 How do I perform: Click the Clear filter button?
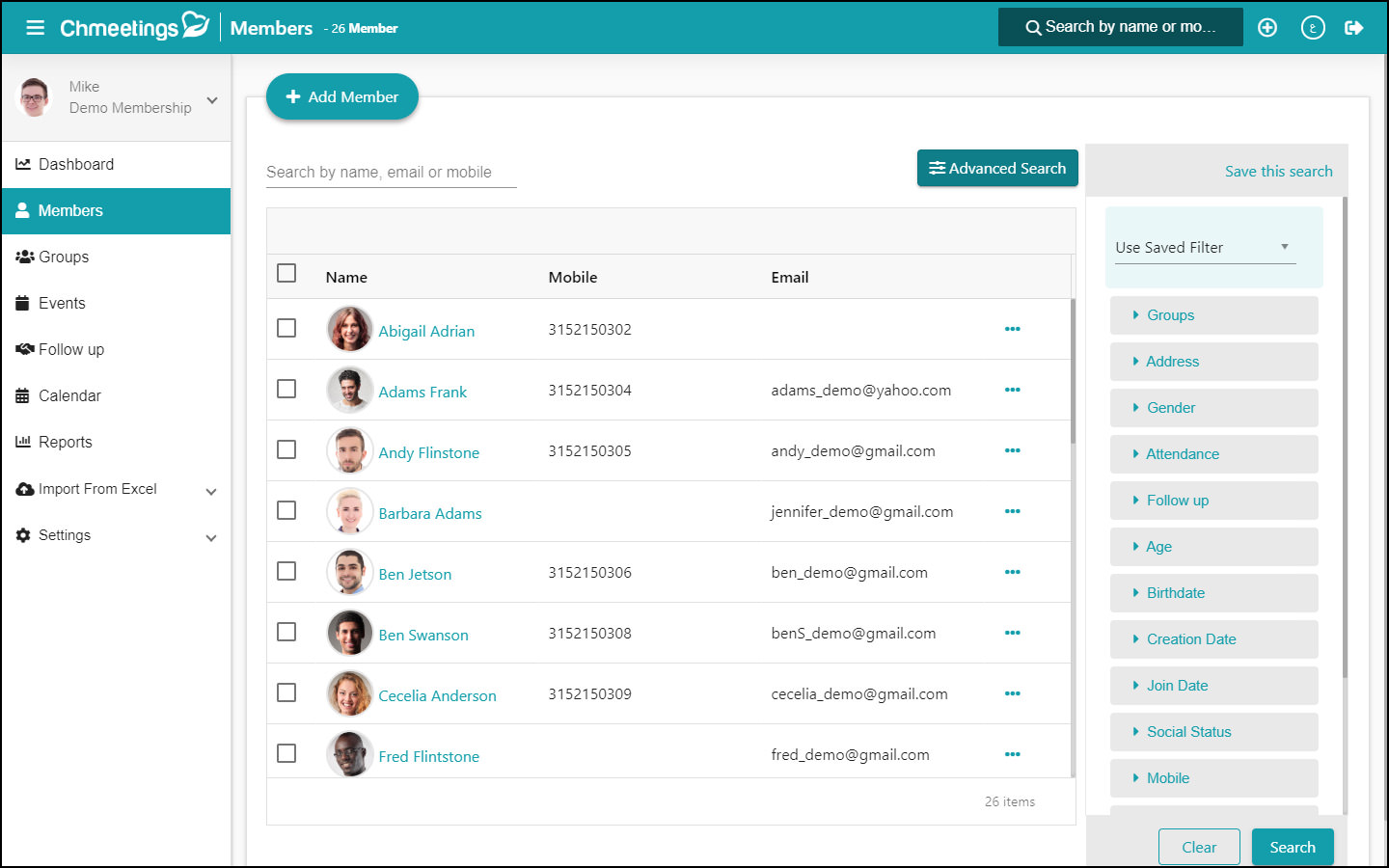click(x=1199, y=847)
